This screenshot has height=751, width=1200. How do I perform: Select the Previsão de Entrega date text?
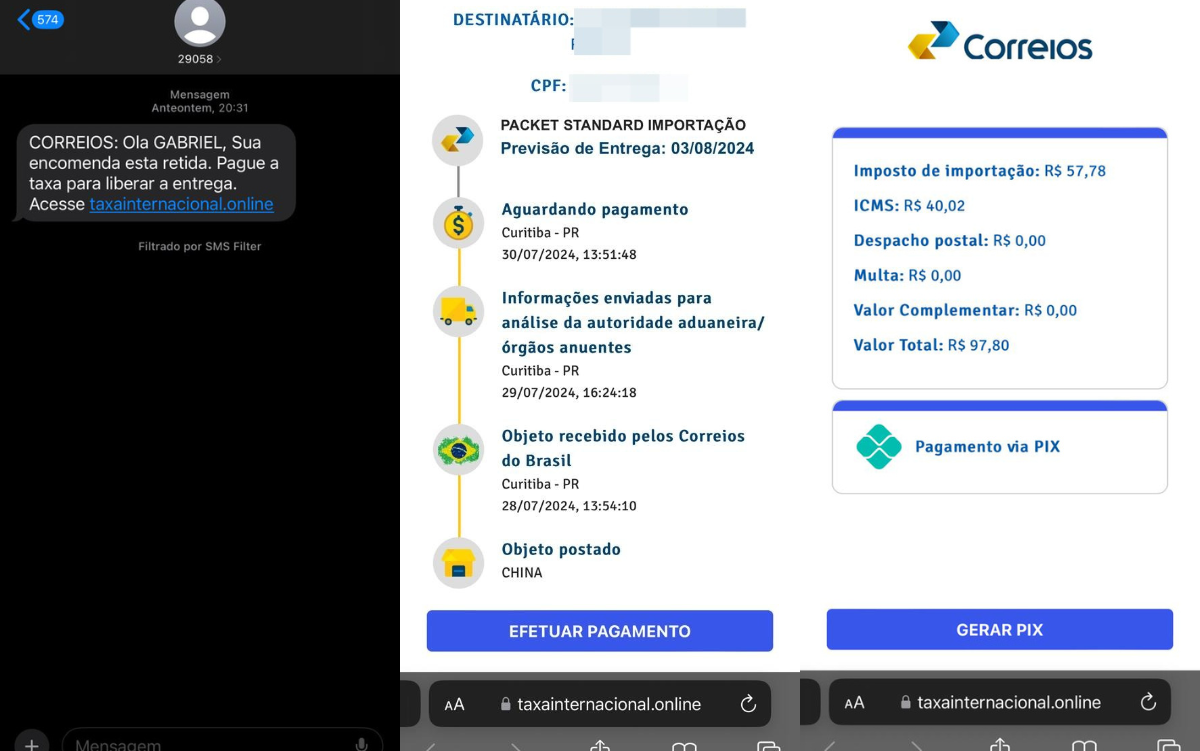(628, 148)
